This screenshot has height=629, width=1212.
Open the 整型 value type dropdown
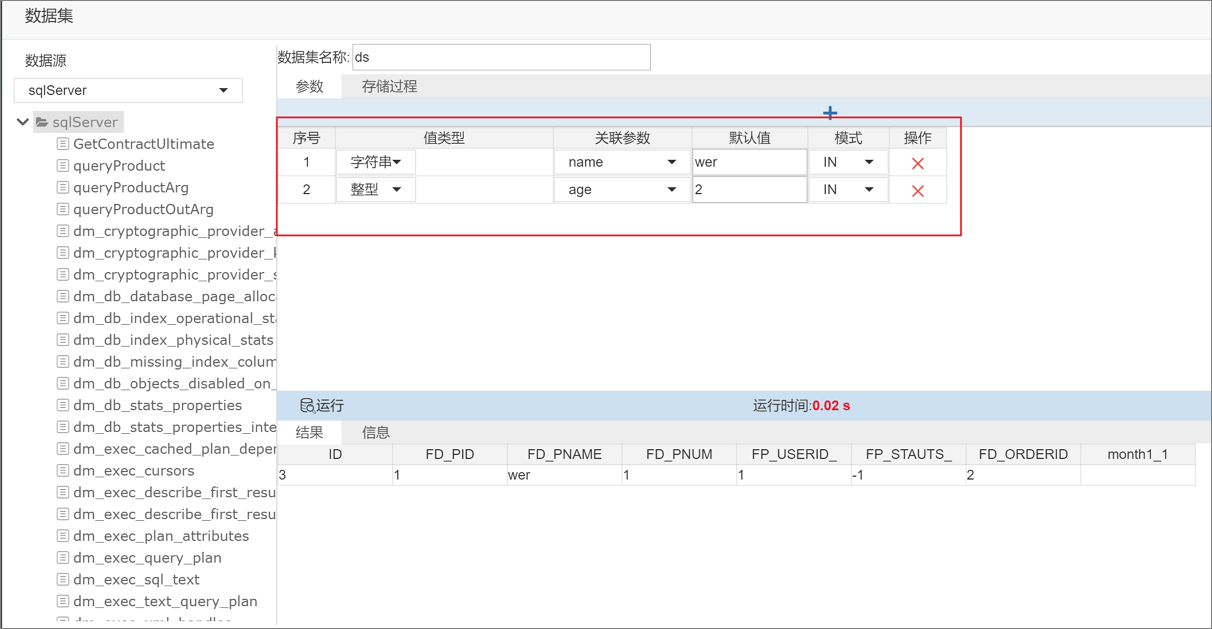376,189
